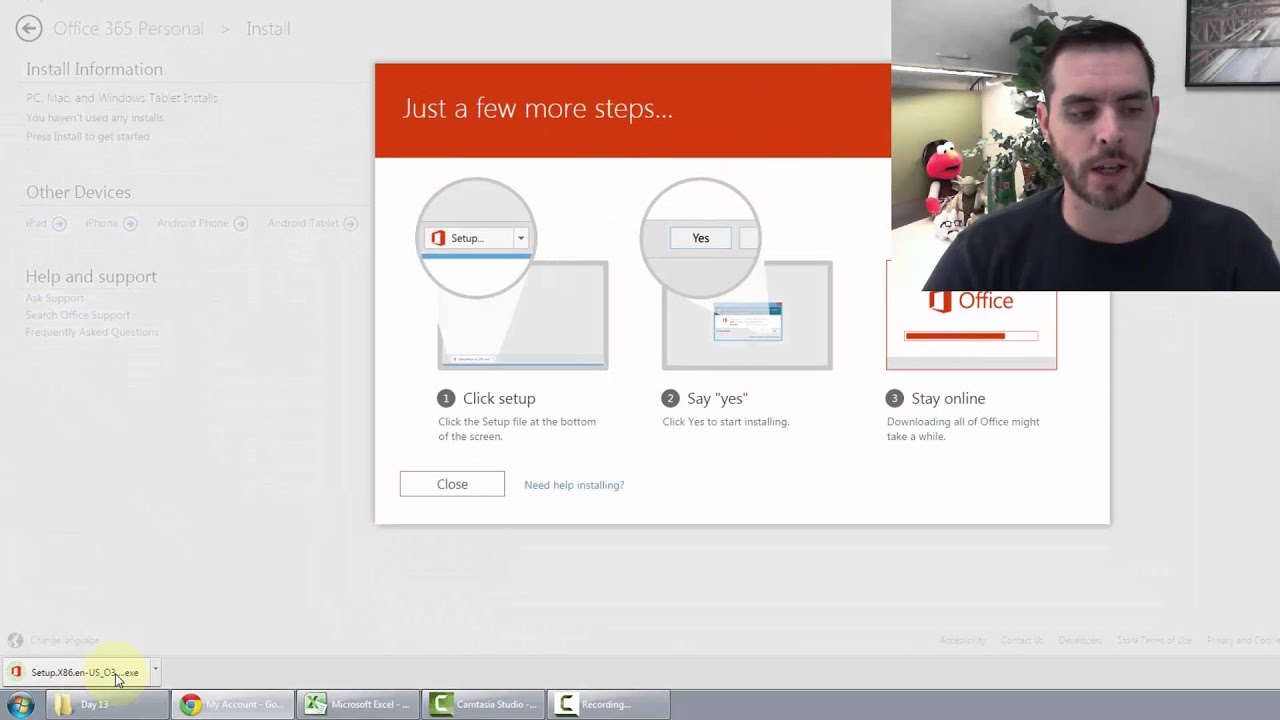Image resolution: width=1280 pixels, height=720 pixels.
Task: Click the "Click setup" step heading
Action: point(499,398)
